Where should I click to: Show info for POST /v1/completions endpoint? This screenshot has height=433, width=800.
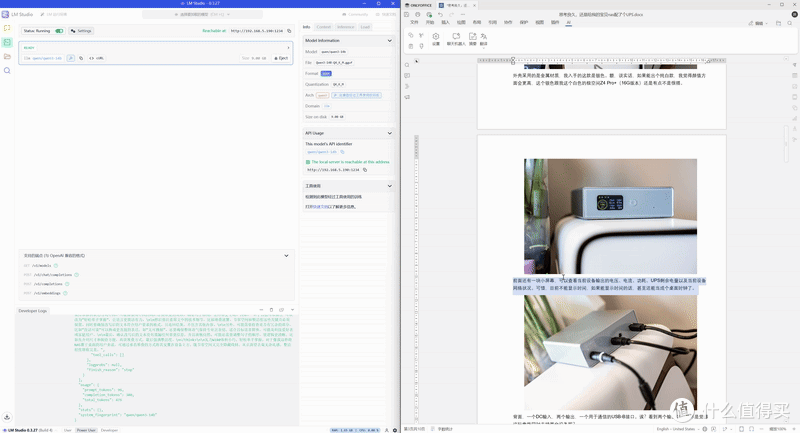[x=67, y=284]
